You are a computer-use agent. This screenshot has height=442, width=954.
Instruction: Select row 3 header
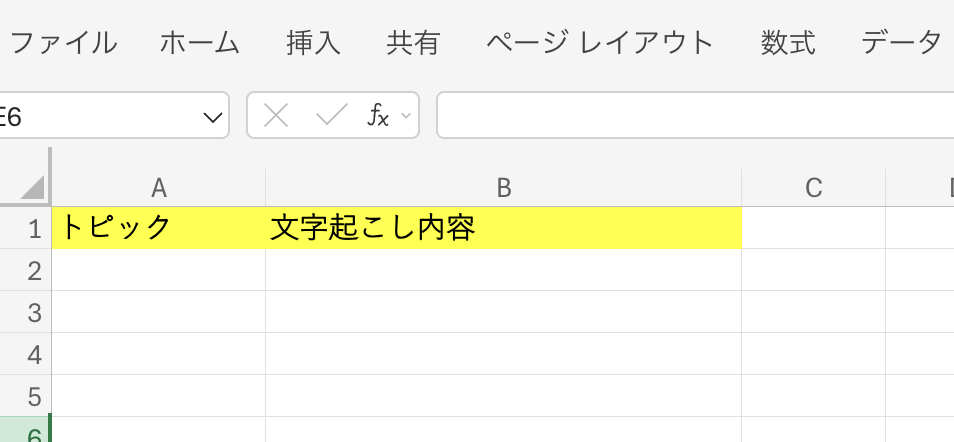click(x=33, y=312)
